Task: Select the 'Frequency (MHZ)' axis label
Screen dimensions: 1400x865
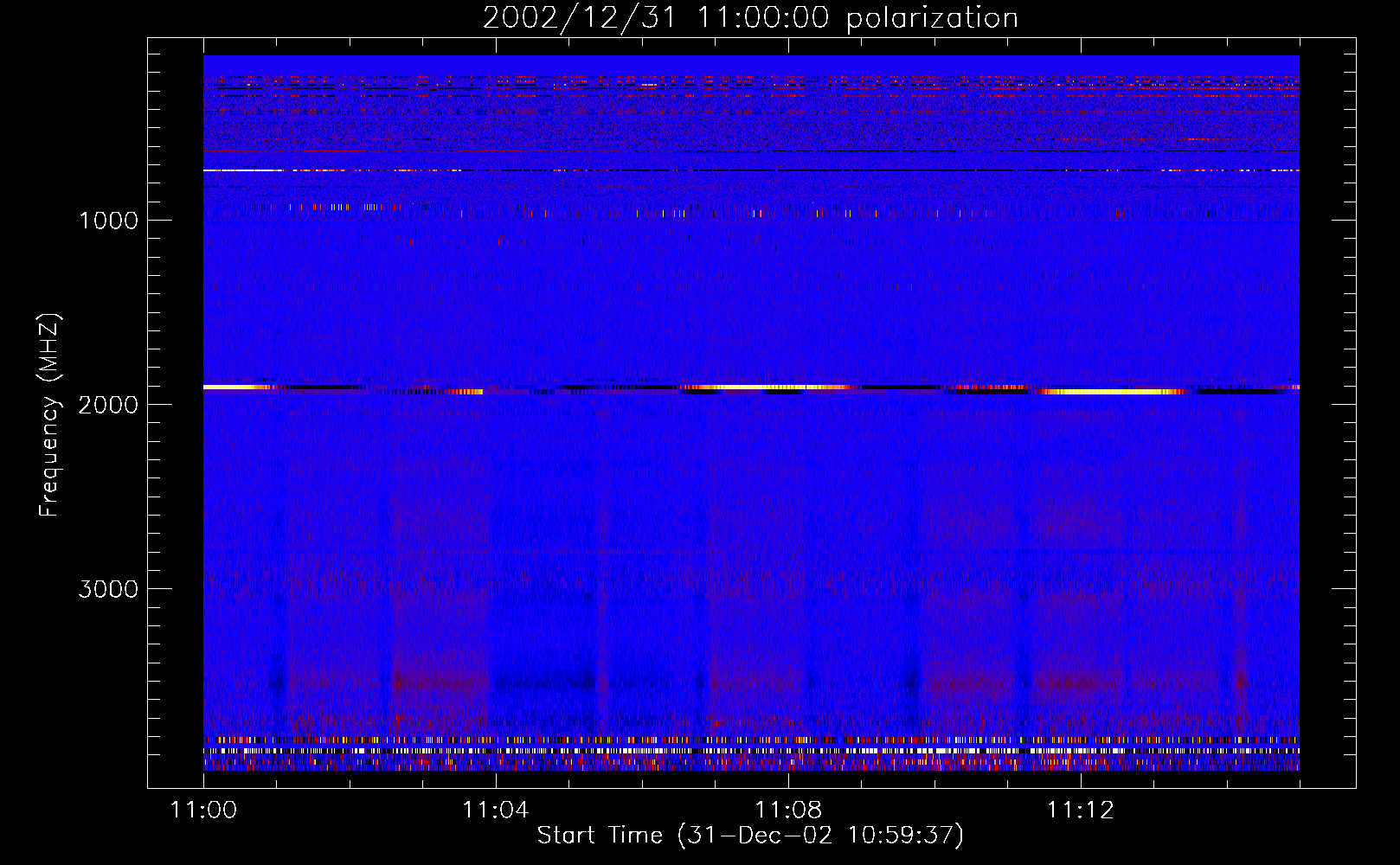Action: coord(49,415)
